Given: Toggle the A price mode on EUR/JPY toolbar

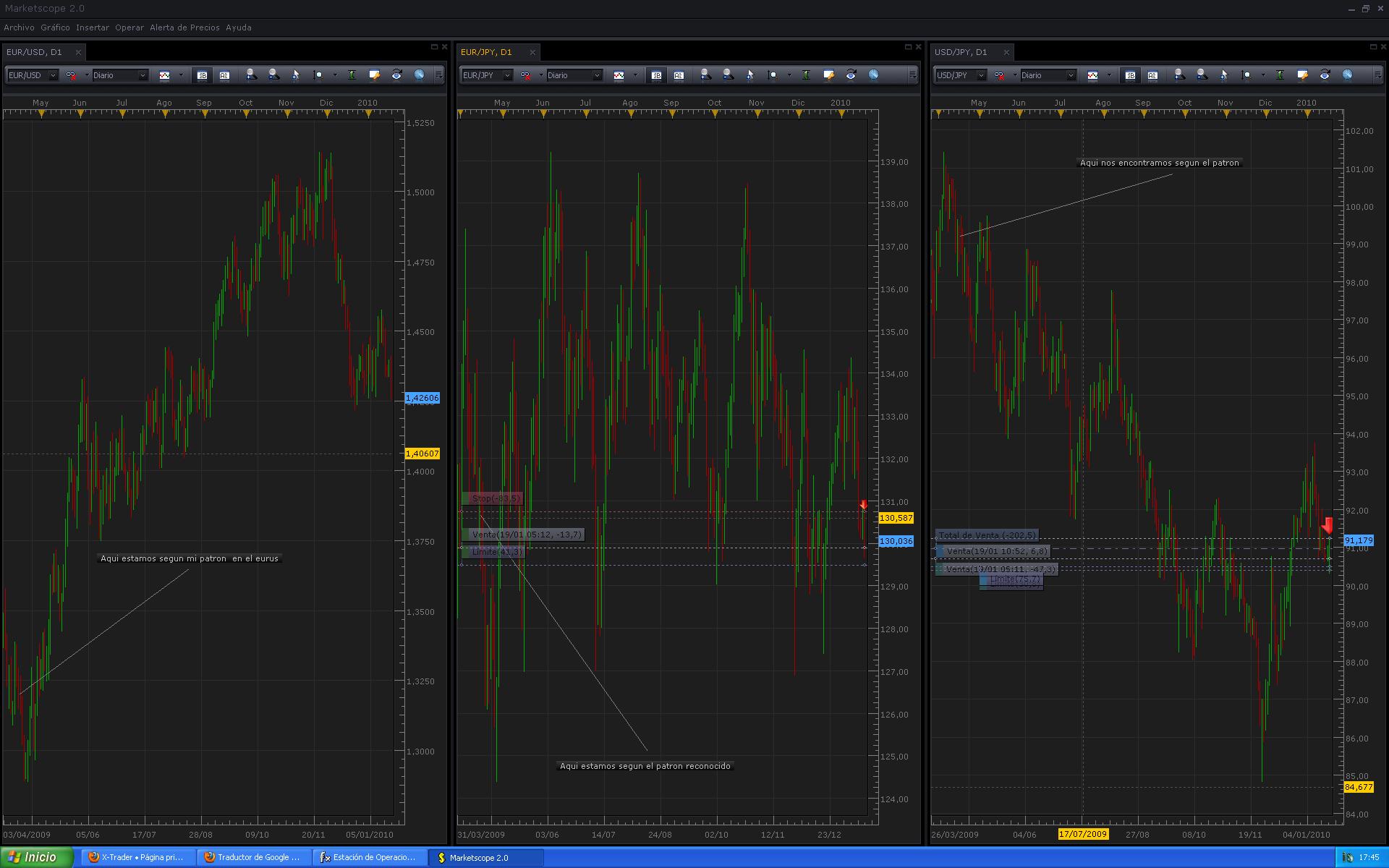Looking at the screenshot, I should point(679,75).
